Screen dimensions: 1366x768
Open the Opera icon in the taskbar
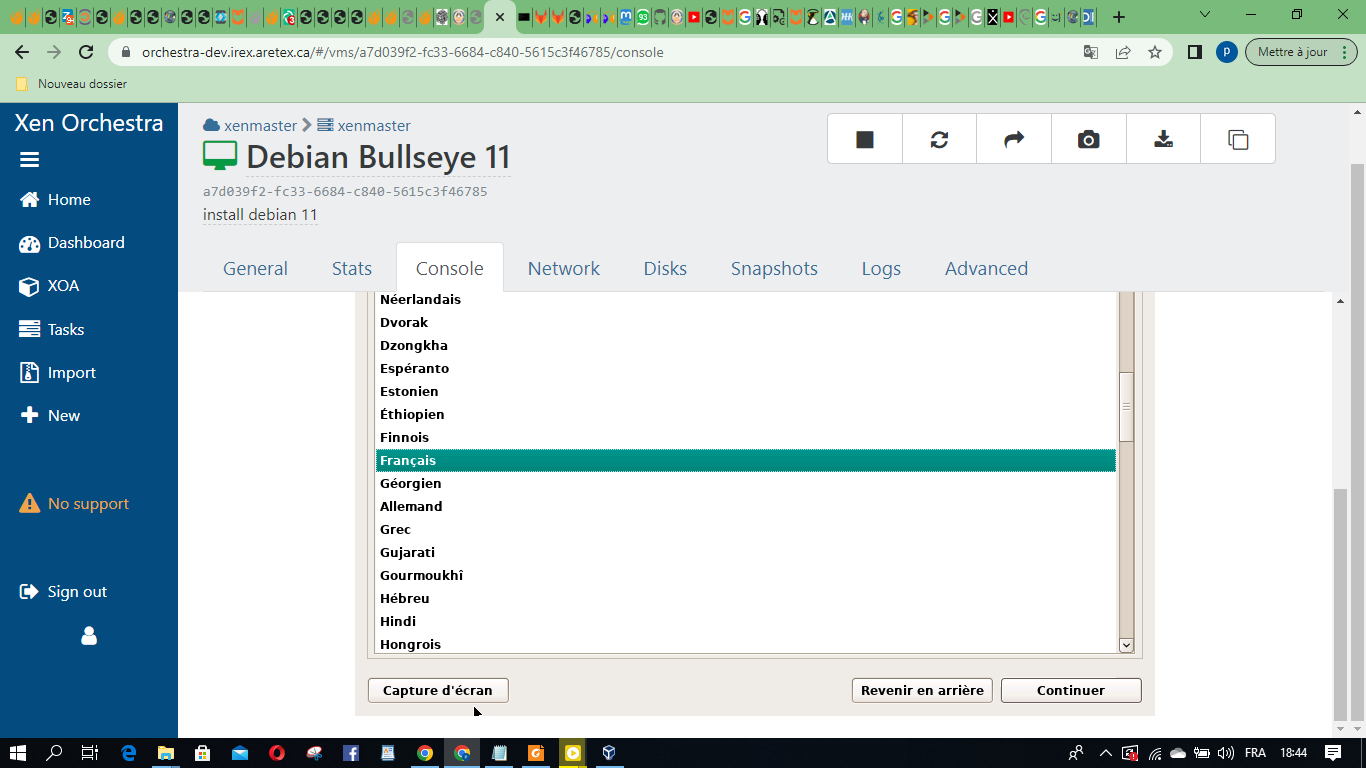coord(277,753)
